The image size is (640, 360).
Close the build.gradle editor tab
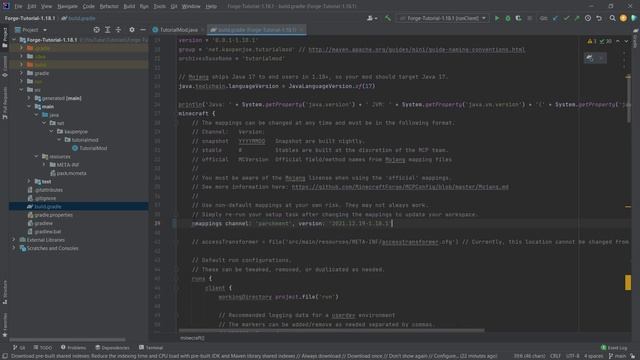(x=301, y=30)
